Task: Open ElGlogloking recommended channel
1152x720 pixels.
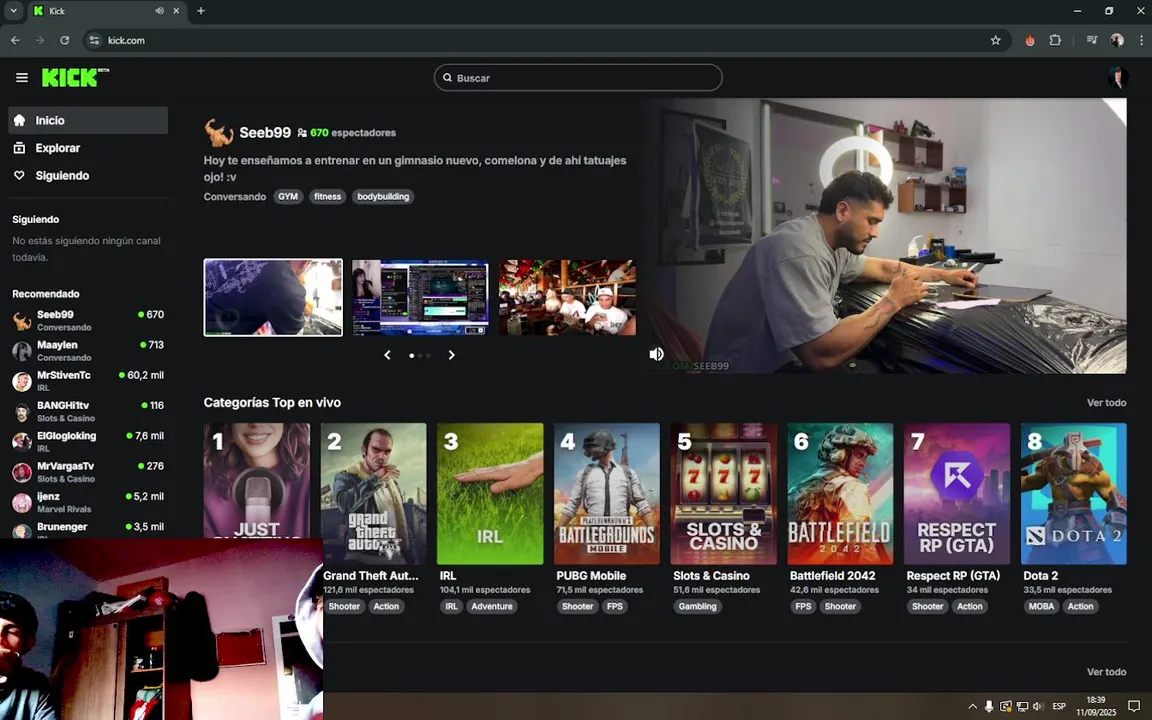Action: coord(88,442)
